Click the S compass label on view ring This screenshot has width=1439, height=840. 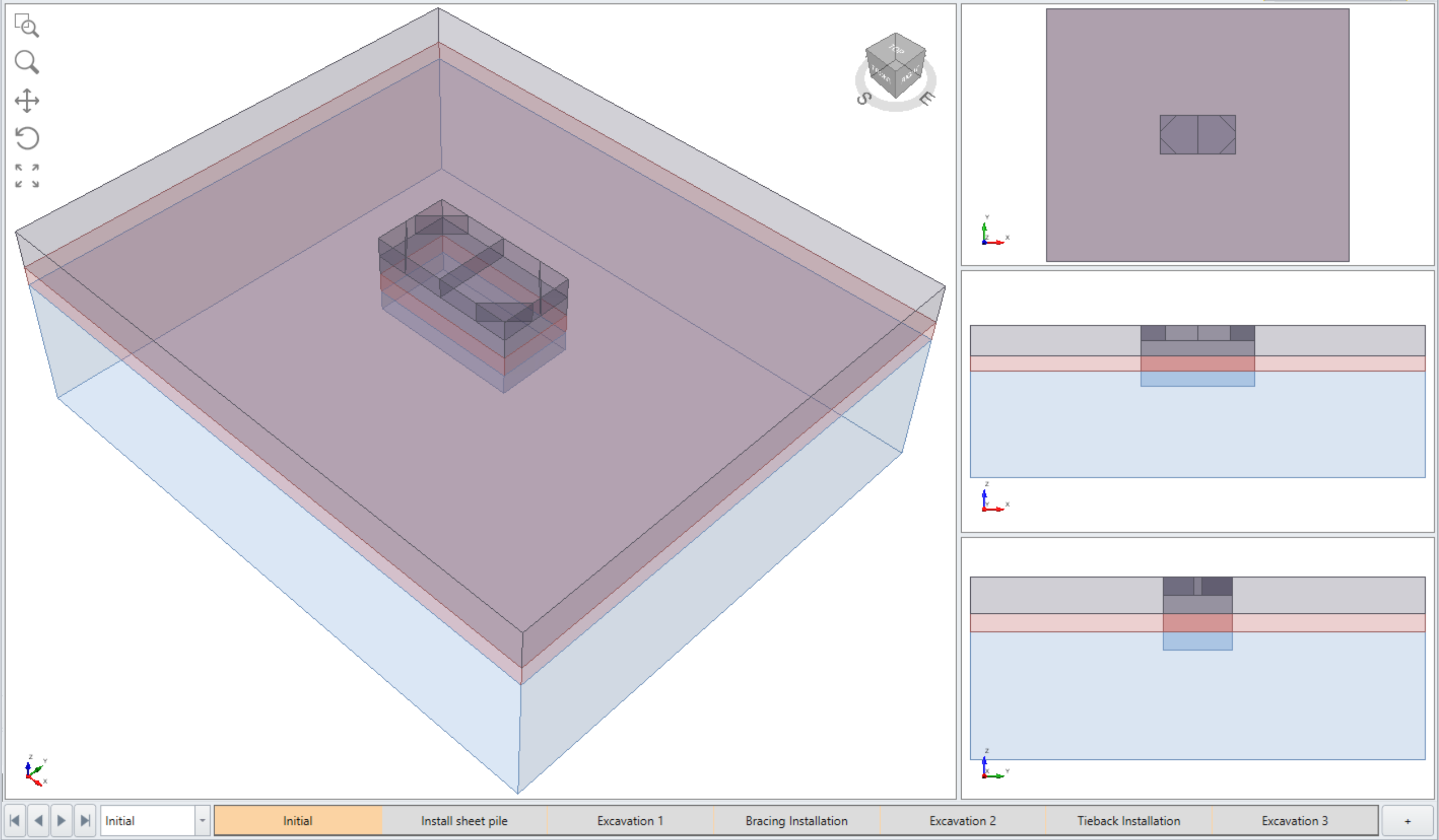coord(864,99)
